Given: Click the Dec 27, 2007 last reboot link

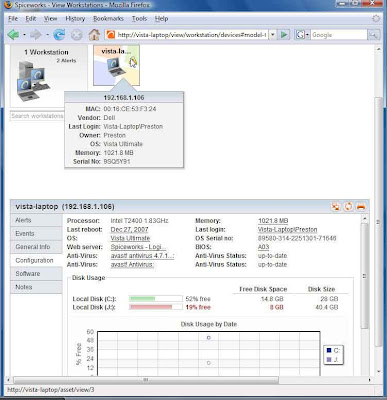Looking at the screenshot, I should 129,230.
